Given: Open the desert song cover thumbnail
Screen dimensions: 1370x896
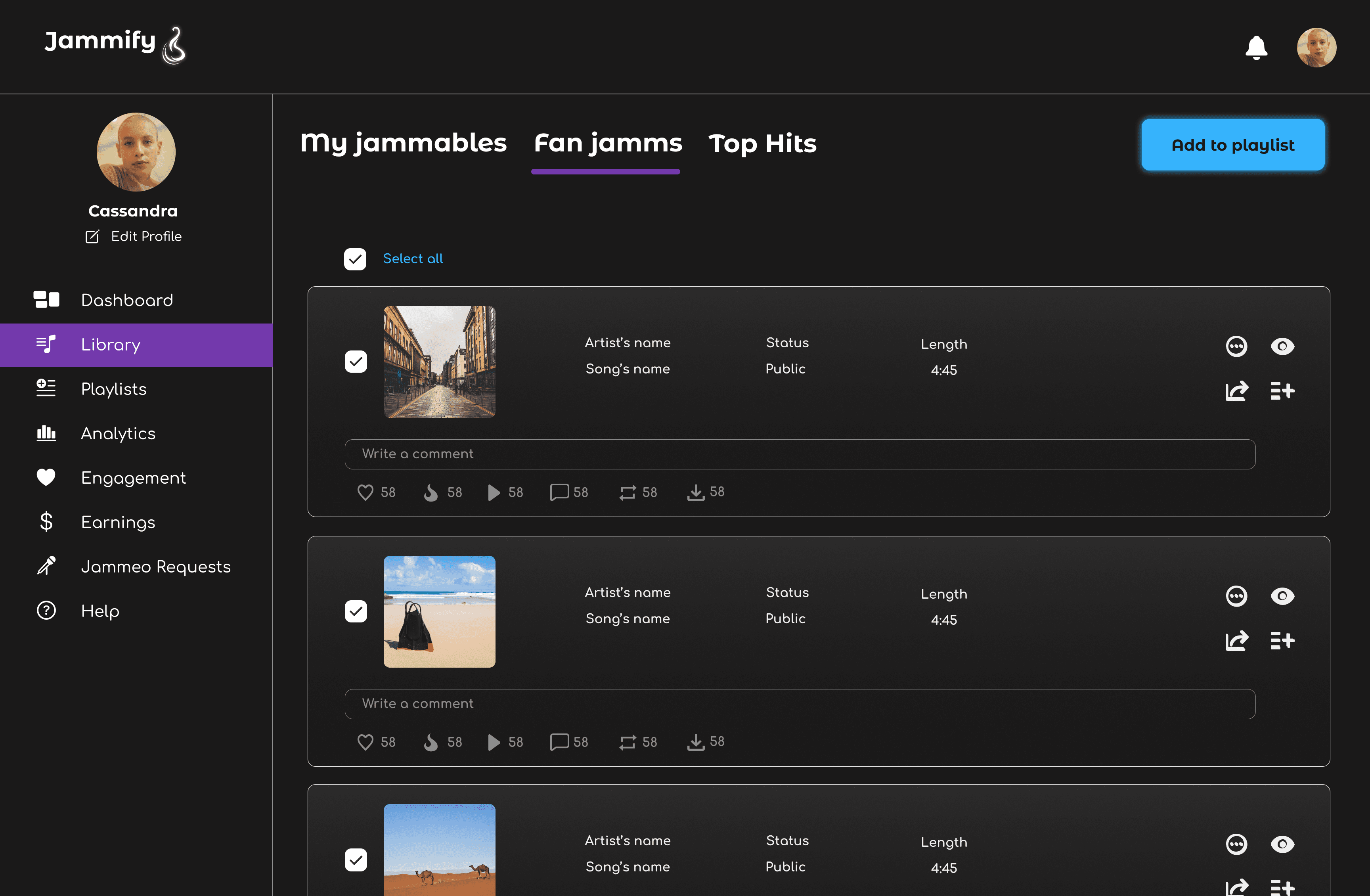Looking at the screenshot, I should [439, 850].
